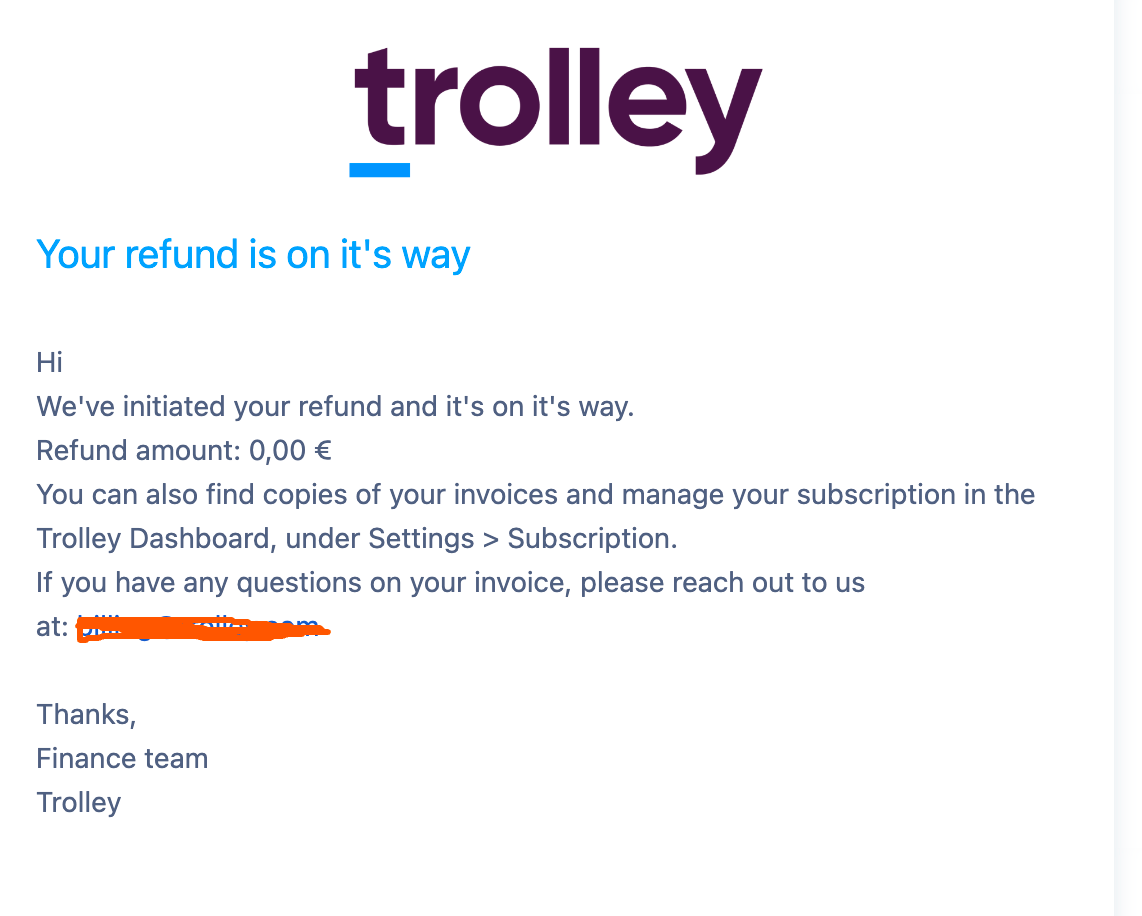Click the "Refund amount" label
1142x916 pixels.
[138, 451]
